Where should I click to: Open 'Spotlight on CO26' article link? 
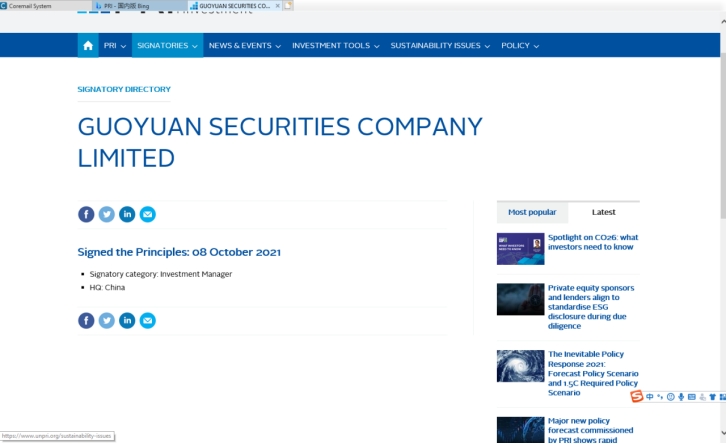[593, 242]
